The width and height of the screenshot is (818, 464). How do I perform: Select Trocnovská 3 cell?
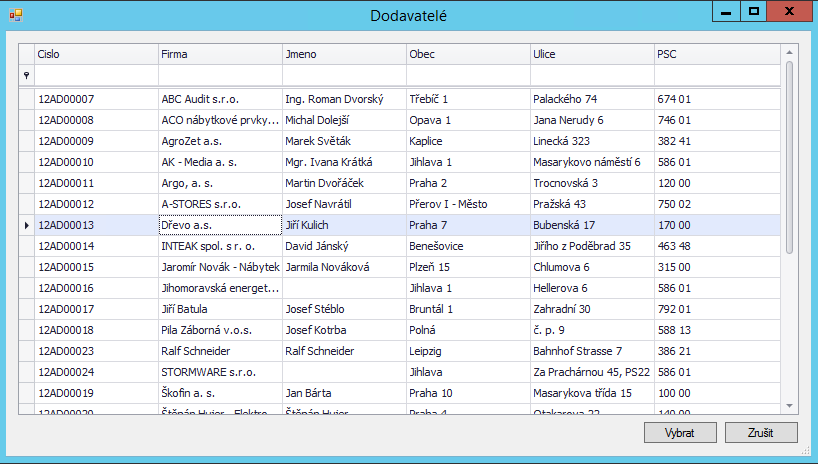593,183
